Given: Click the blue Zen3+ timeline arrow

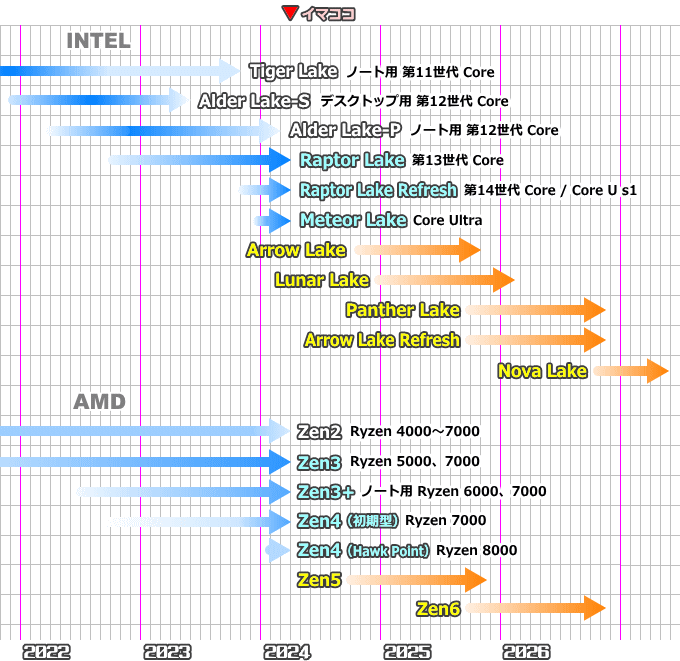Looking at the screenshot, I should [x=183, y=491].
